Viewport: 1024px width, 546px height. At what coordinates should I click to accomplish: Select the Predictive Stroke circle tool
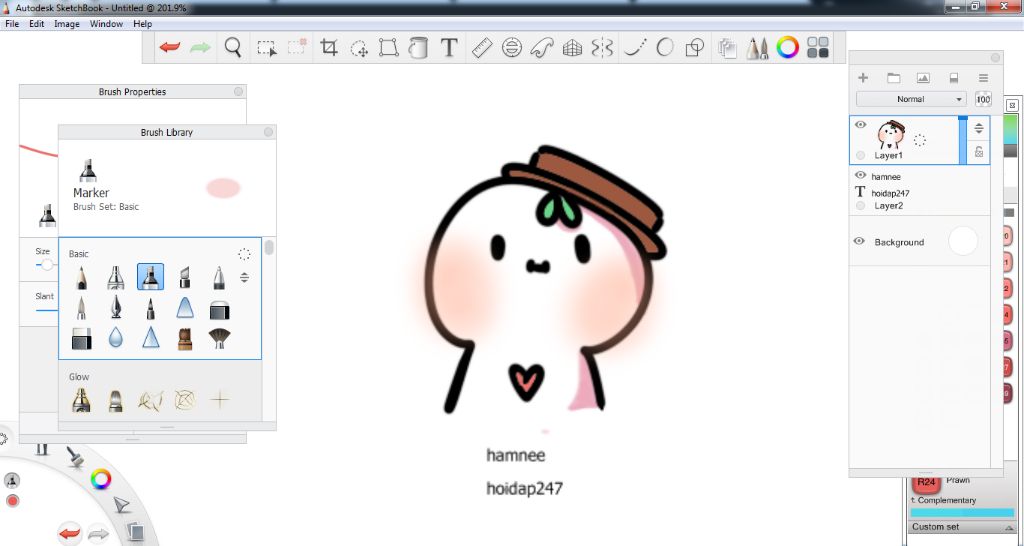[x=665, y=48]
